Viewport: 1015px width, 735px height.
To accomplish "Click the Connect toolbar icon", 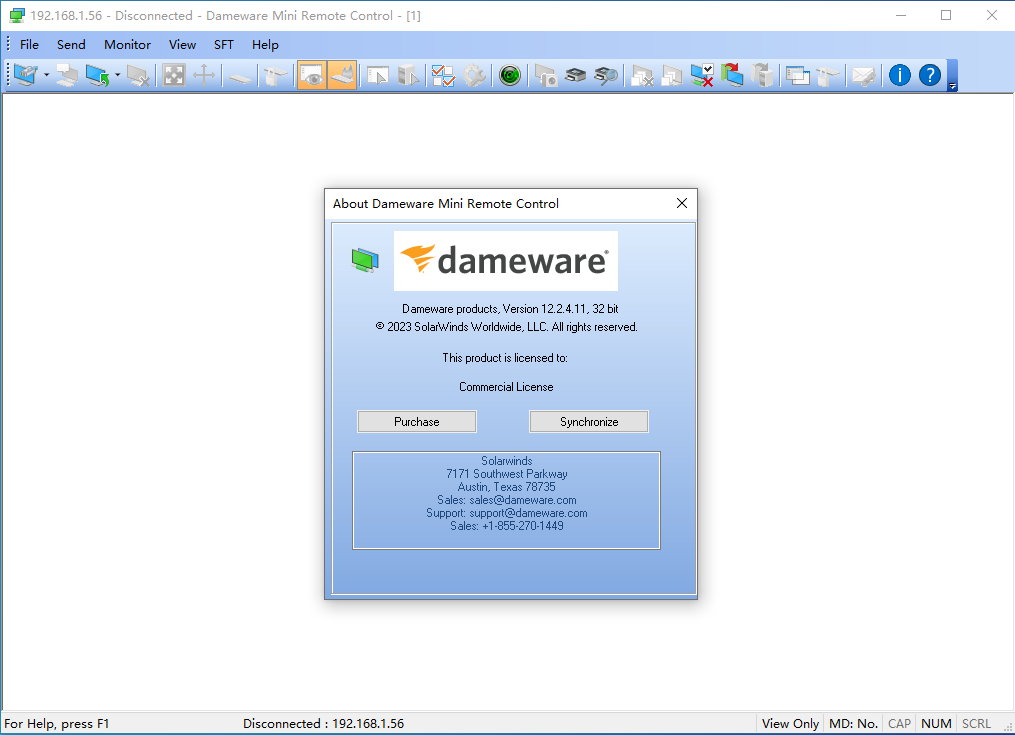I will coord(26,75).
